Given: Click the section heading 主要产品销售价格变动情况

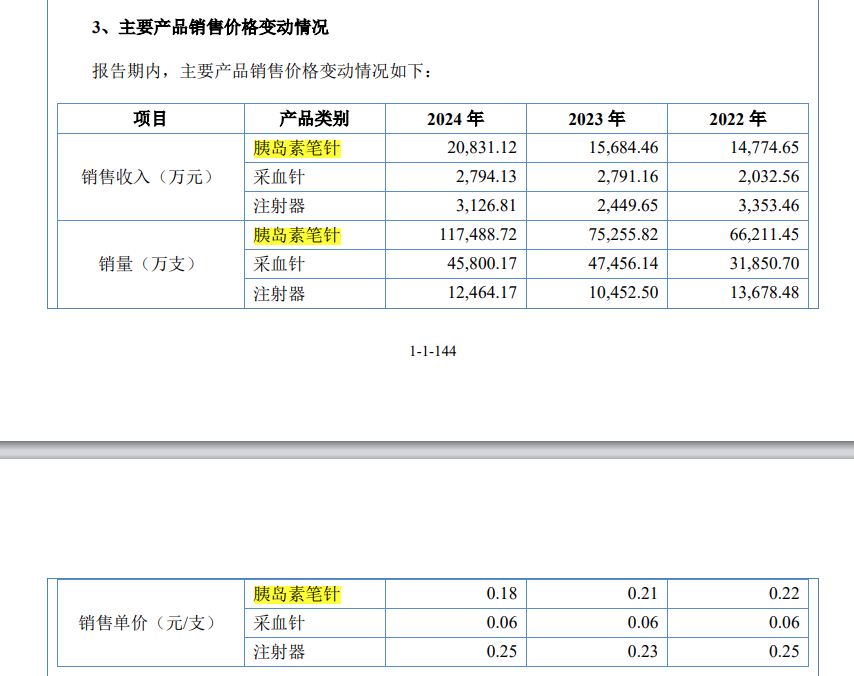Looking at the screenshot, I should (x=210, y=27).
